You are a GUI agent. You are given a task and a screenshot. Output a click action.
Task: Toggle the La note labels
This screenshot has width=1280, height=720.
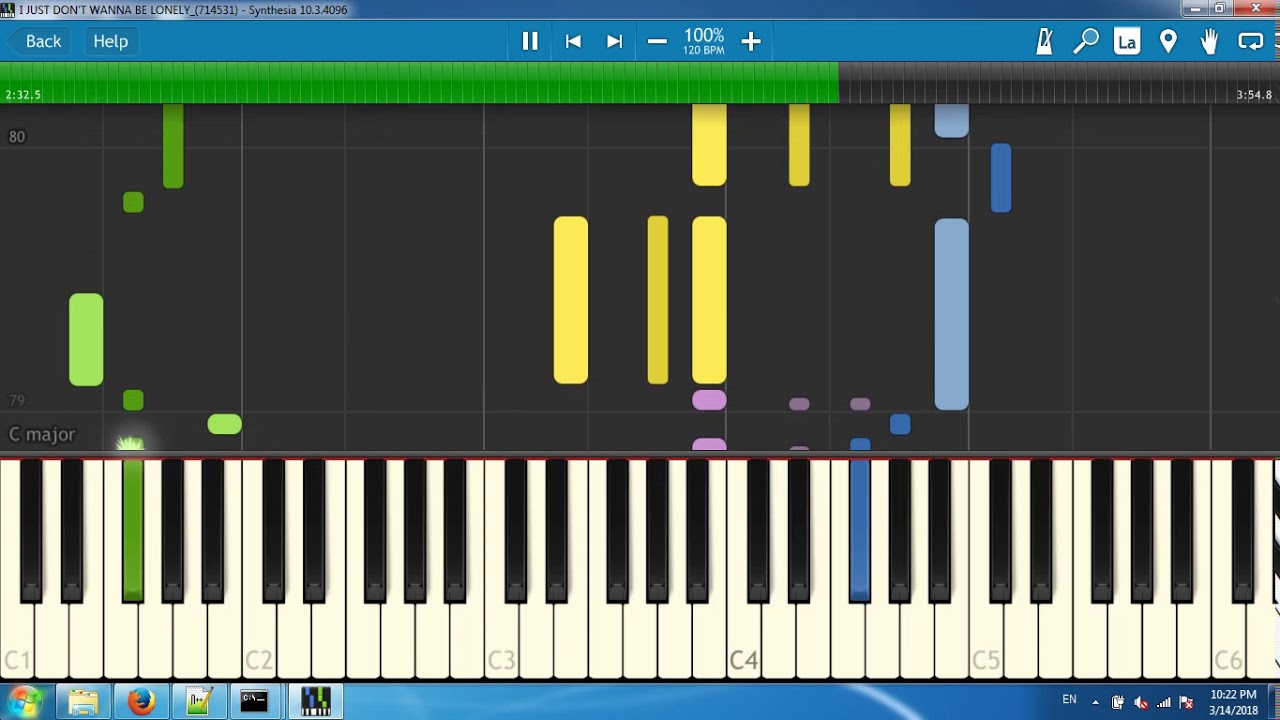click(1127, 41)
